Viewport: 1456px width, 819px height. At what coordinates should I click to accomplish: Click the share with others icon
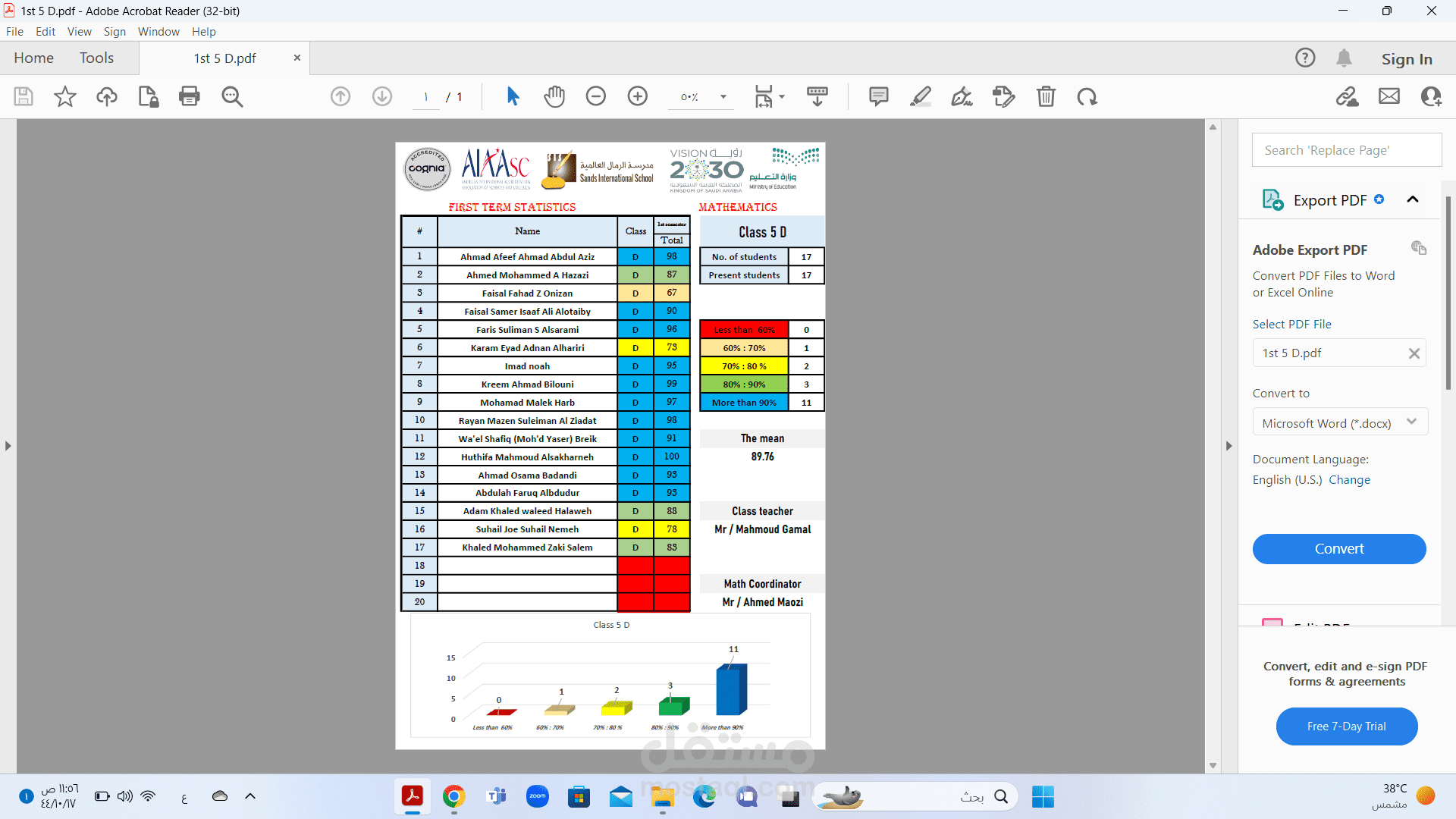[1431, 96]
